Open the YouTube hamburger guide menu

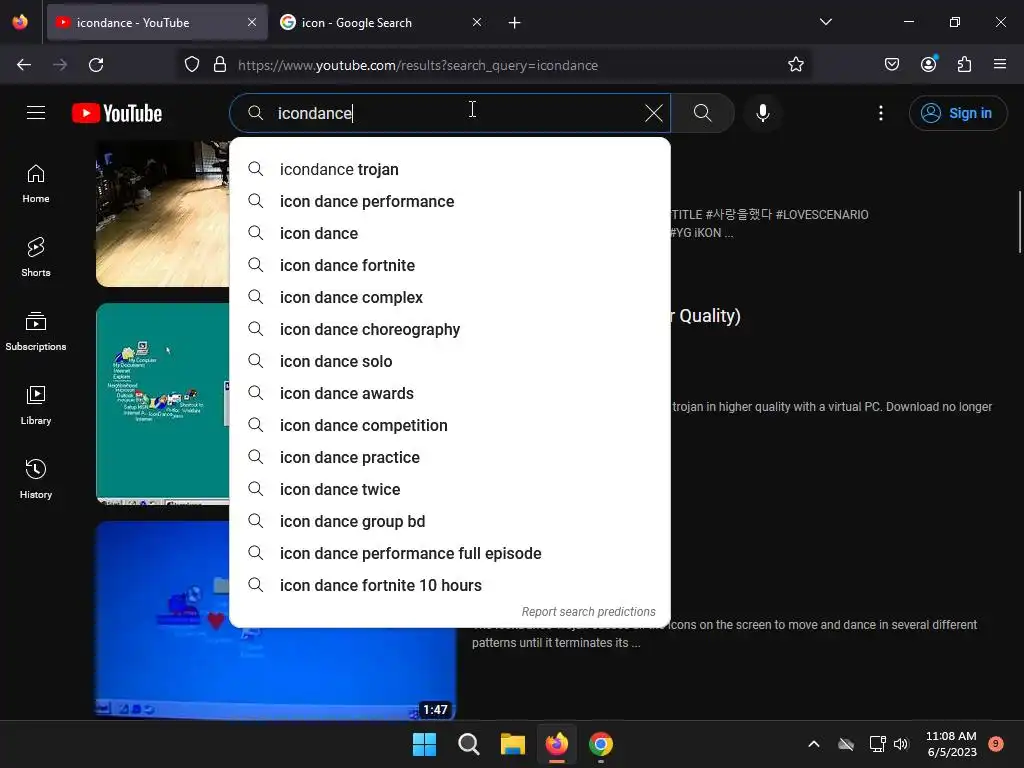36,113
